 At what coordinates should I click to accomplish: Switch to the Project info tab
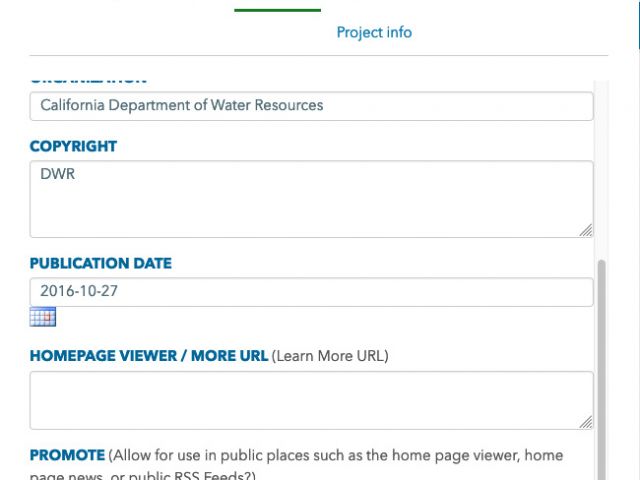point(374,32)
